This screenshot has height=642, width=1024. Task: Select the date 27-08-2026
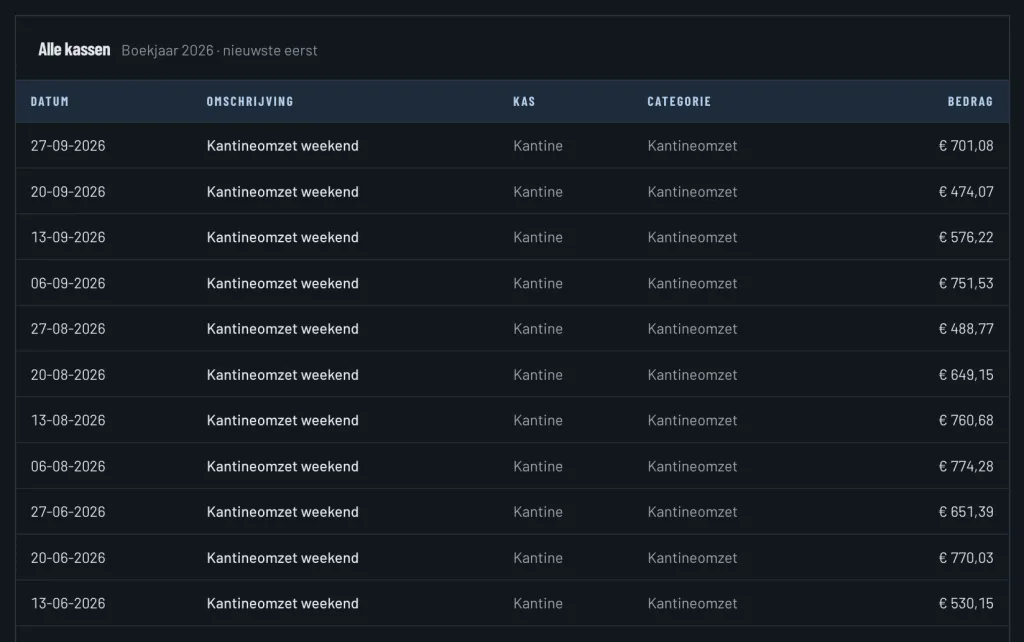68,329
